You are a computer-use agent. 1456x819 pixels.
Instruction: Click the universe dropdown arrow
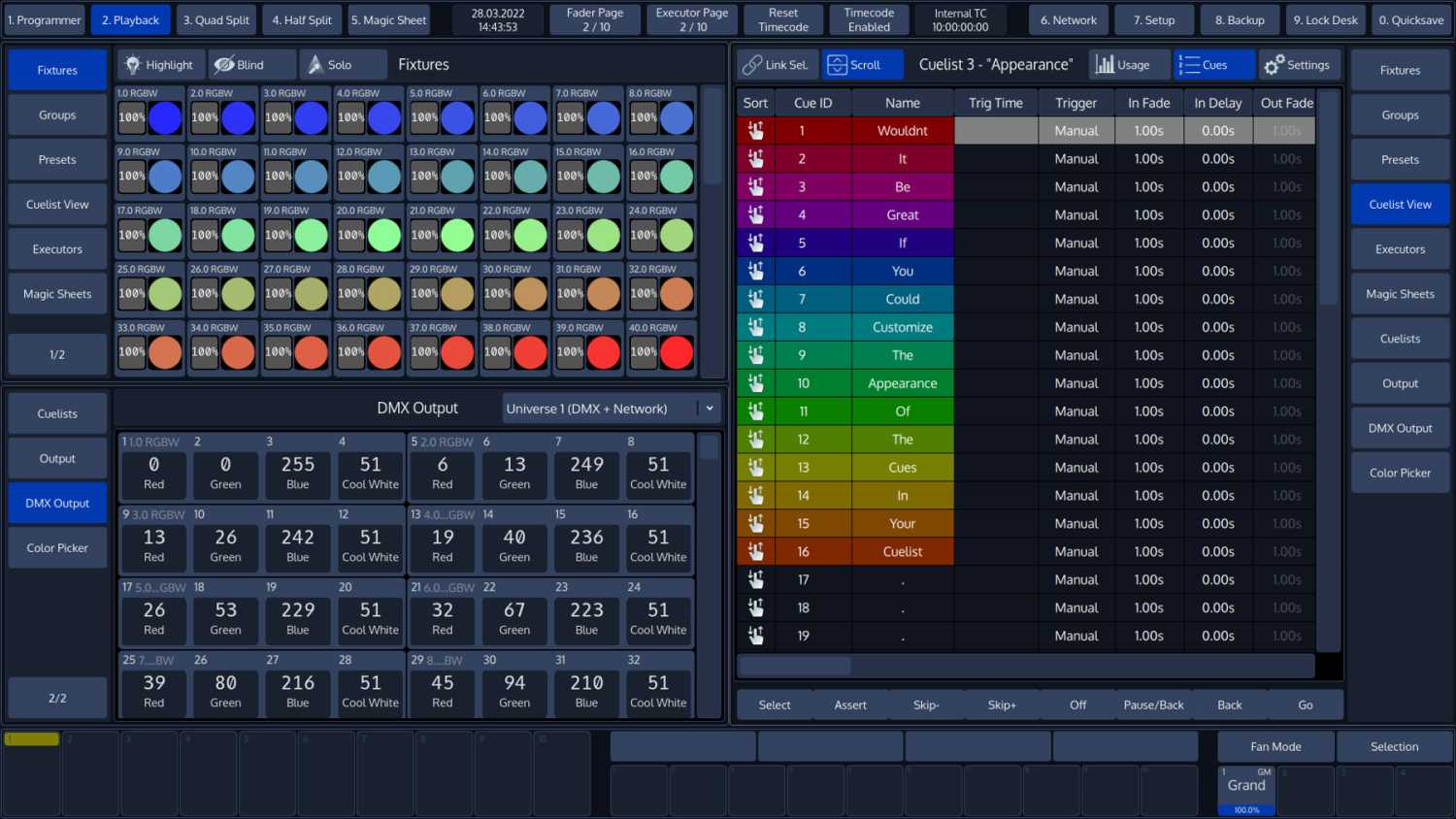[710, 409]
